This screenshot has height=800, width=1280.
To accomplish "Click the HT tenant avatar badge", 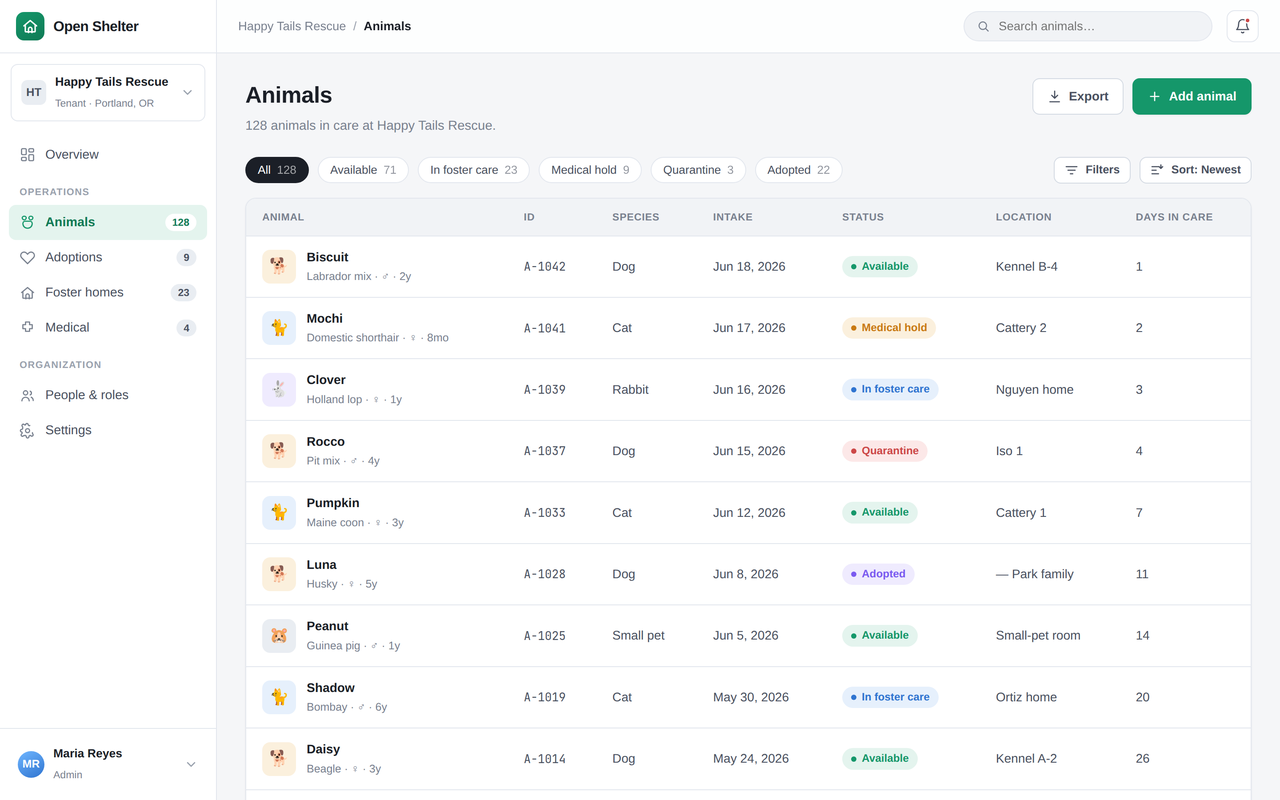I will click(x=34, y=92).
